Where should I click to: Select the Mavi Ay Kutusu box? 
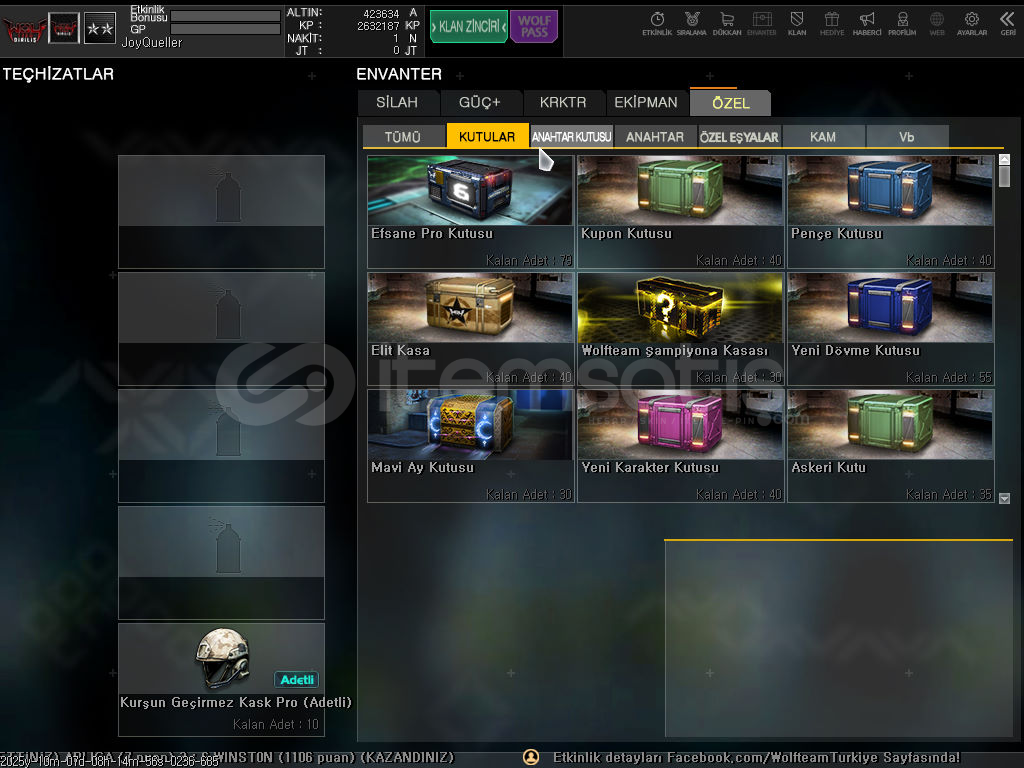tap(470, 446)
